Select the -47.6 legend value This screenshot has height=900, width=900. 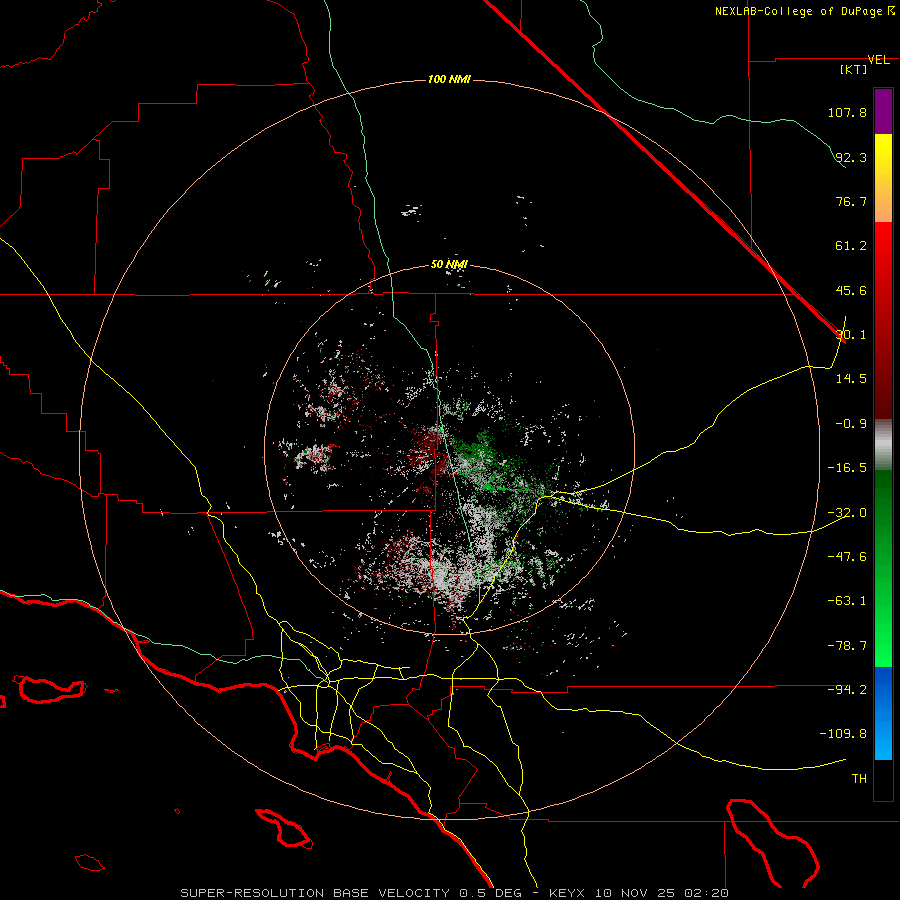847,557
